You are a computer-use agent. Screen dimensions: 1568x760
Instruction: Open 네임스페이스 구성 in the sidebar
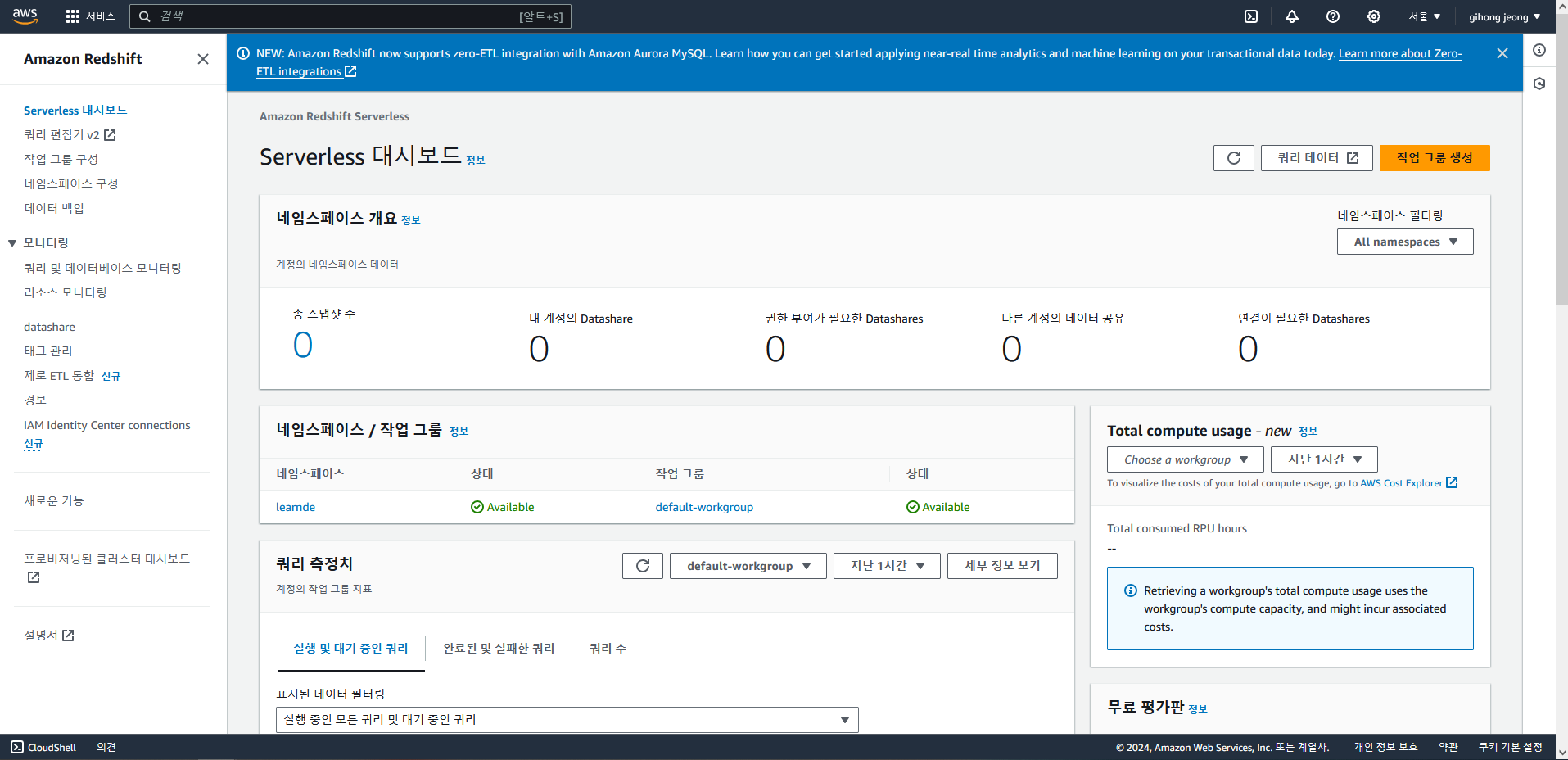coord(71,183)
